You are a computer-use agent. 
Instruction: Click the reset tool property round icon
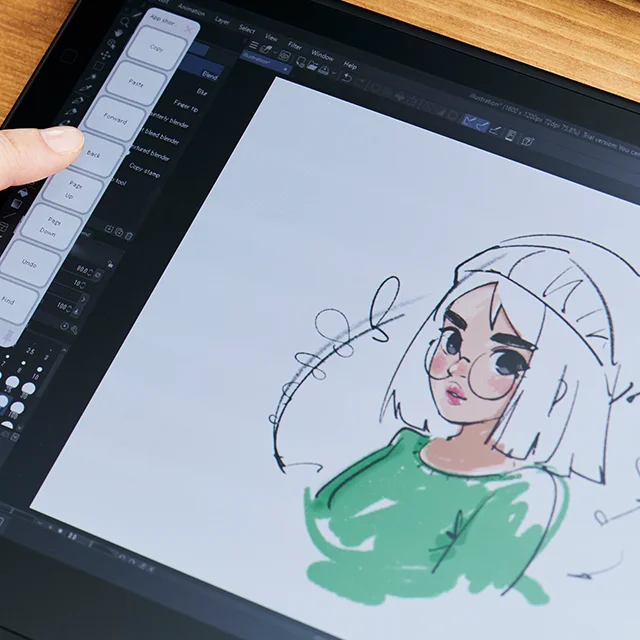point(64,326)
